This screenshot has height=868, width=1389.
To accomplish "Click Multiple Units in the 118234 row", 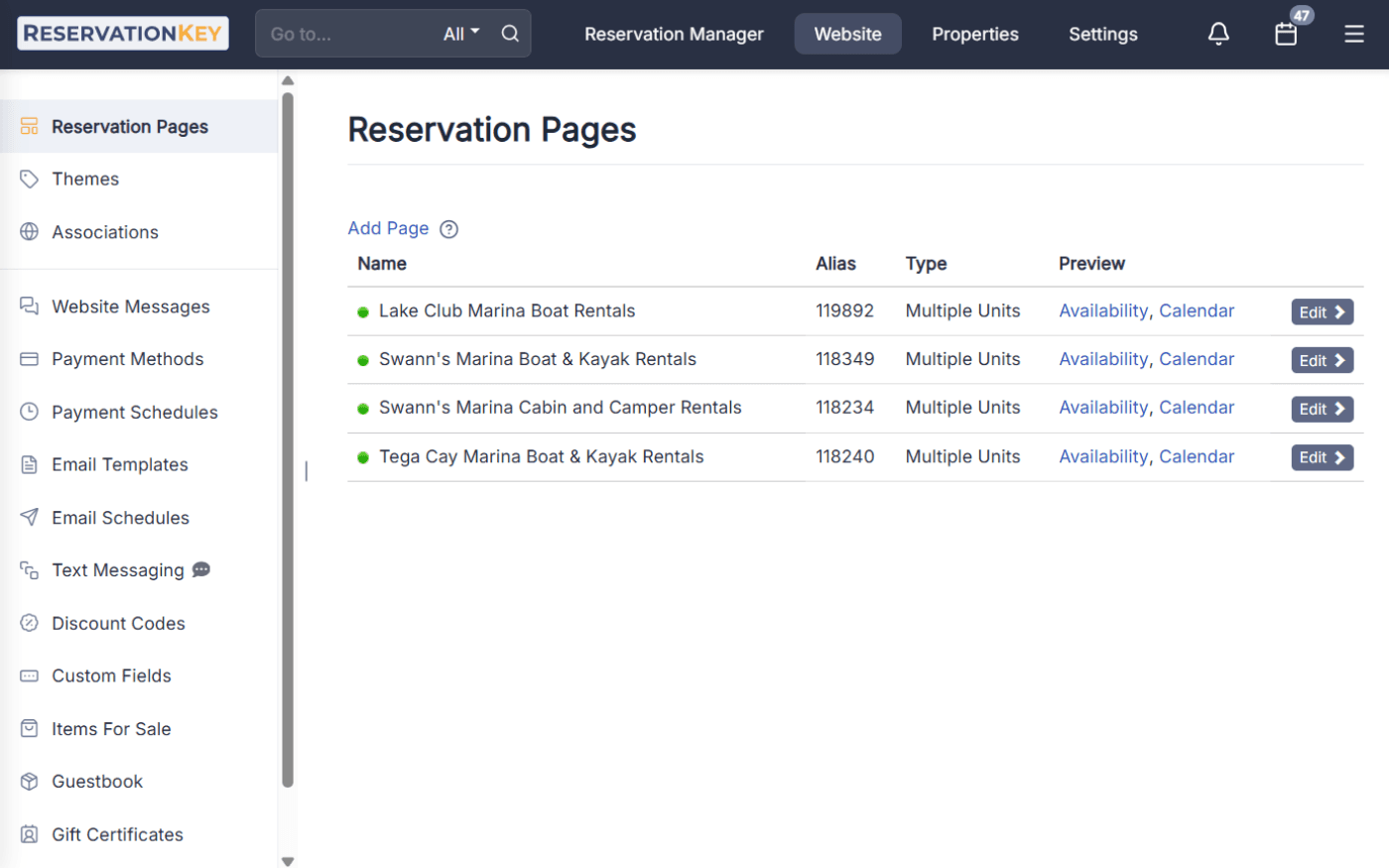I will pos(962,408).
